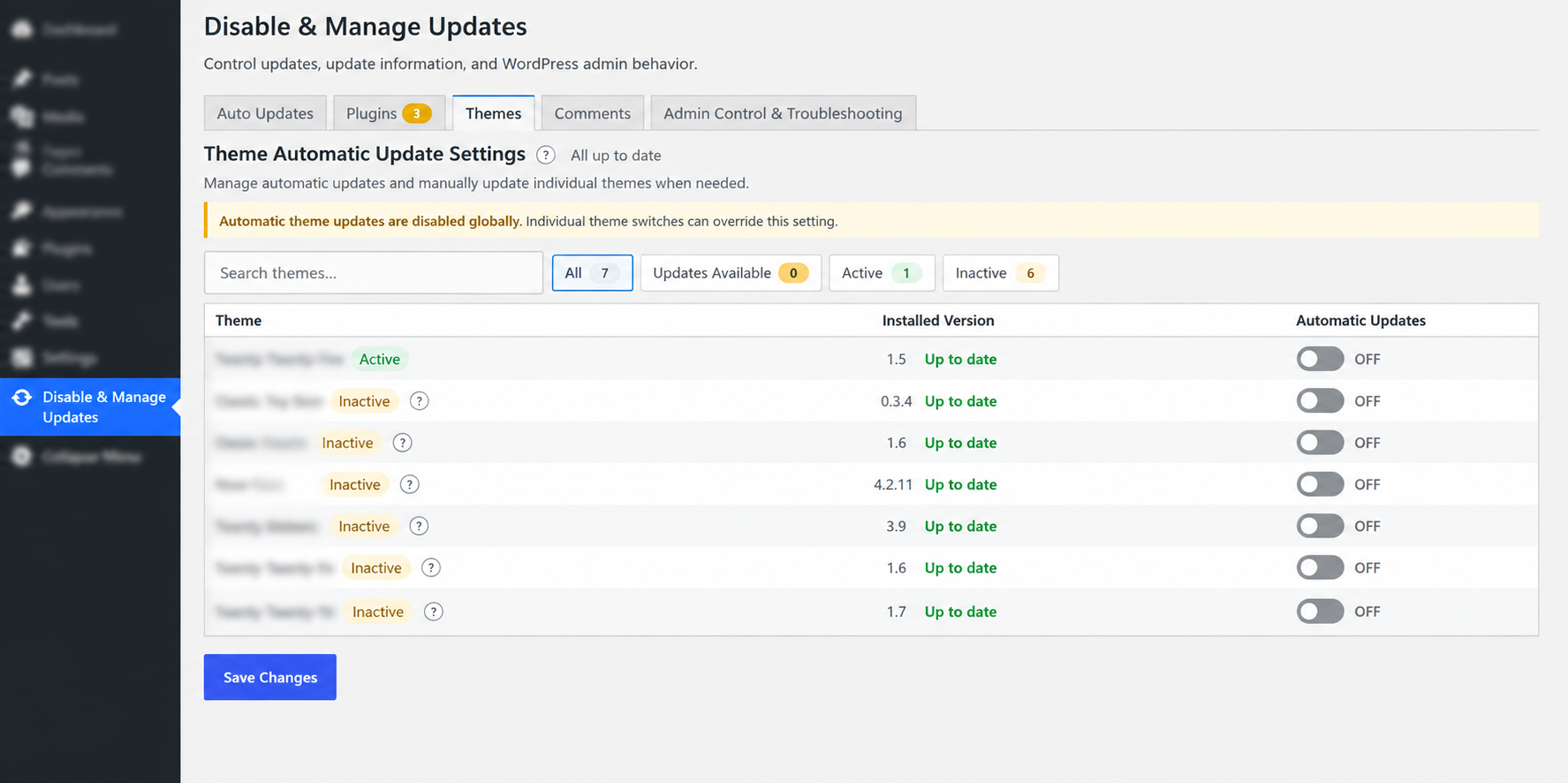The image size is (1568, 783).
Task: Click the 'Inactive' badge in the version 1.7 row
Action: tap(378, 612)
